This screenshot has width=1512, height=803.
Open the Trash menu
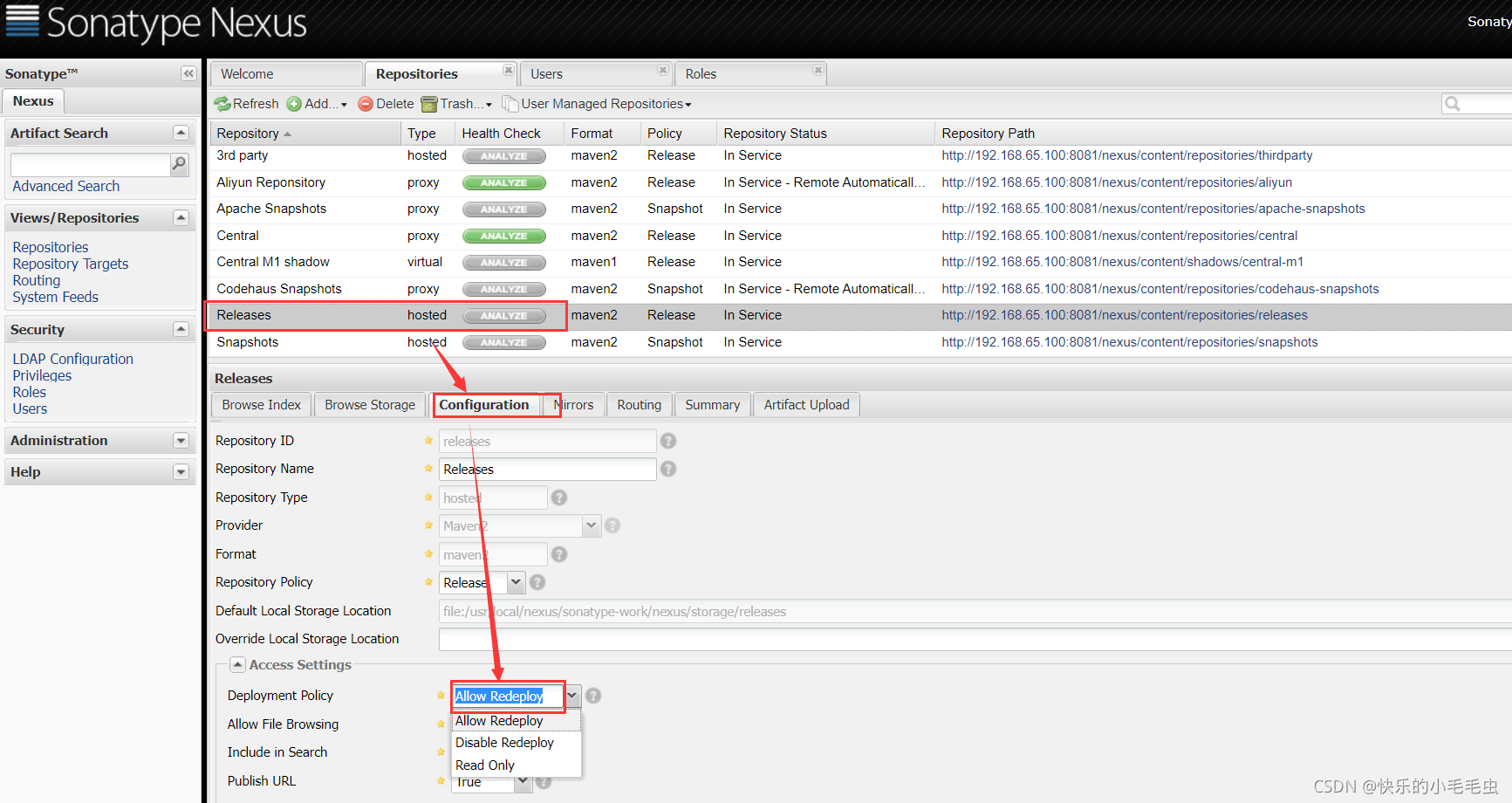[456, 104]
